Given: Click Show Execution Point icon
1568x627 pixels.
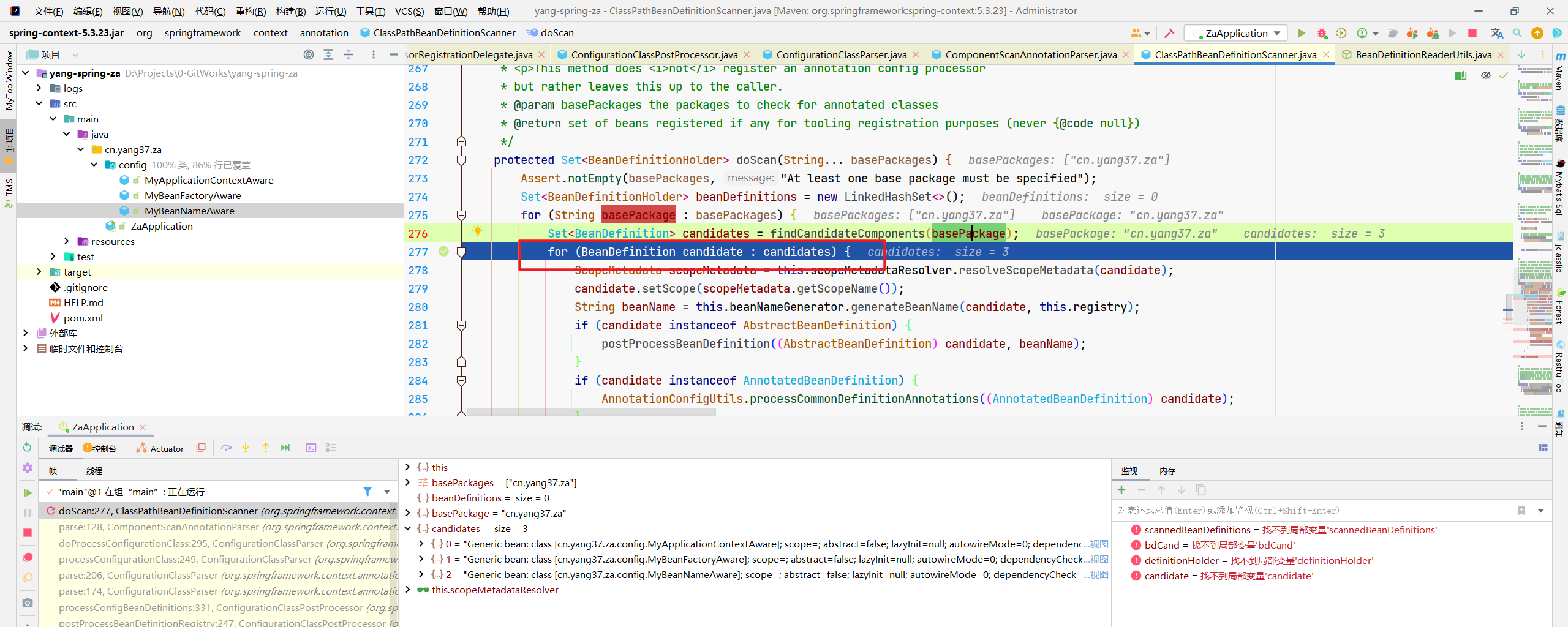Looking at the screenshot, I should tap(201, 448).
